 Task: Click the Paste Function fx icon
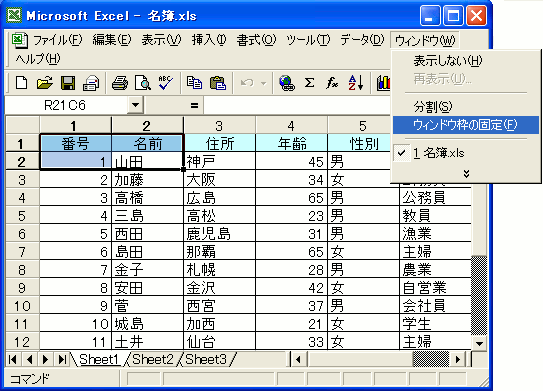point(332,83)
